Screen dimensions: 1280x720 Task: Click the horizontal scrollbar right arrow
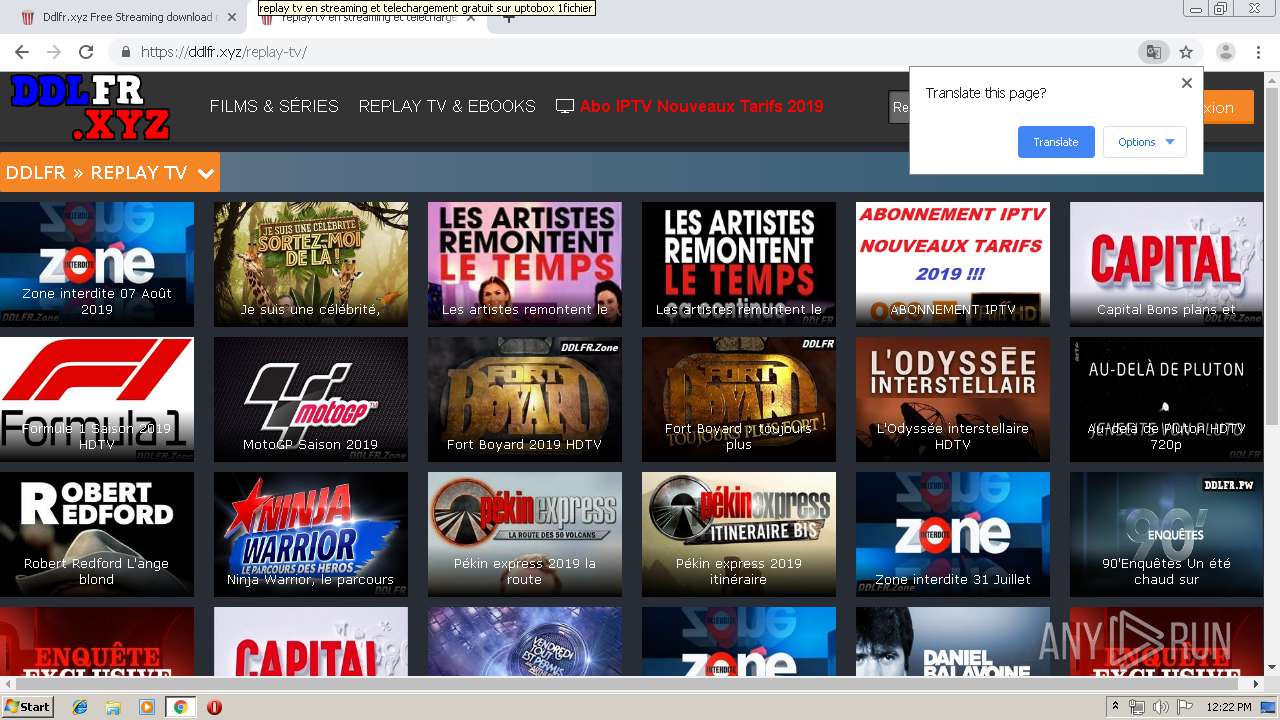(x=1256, y=683)
